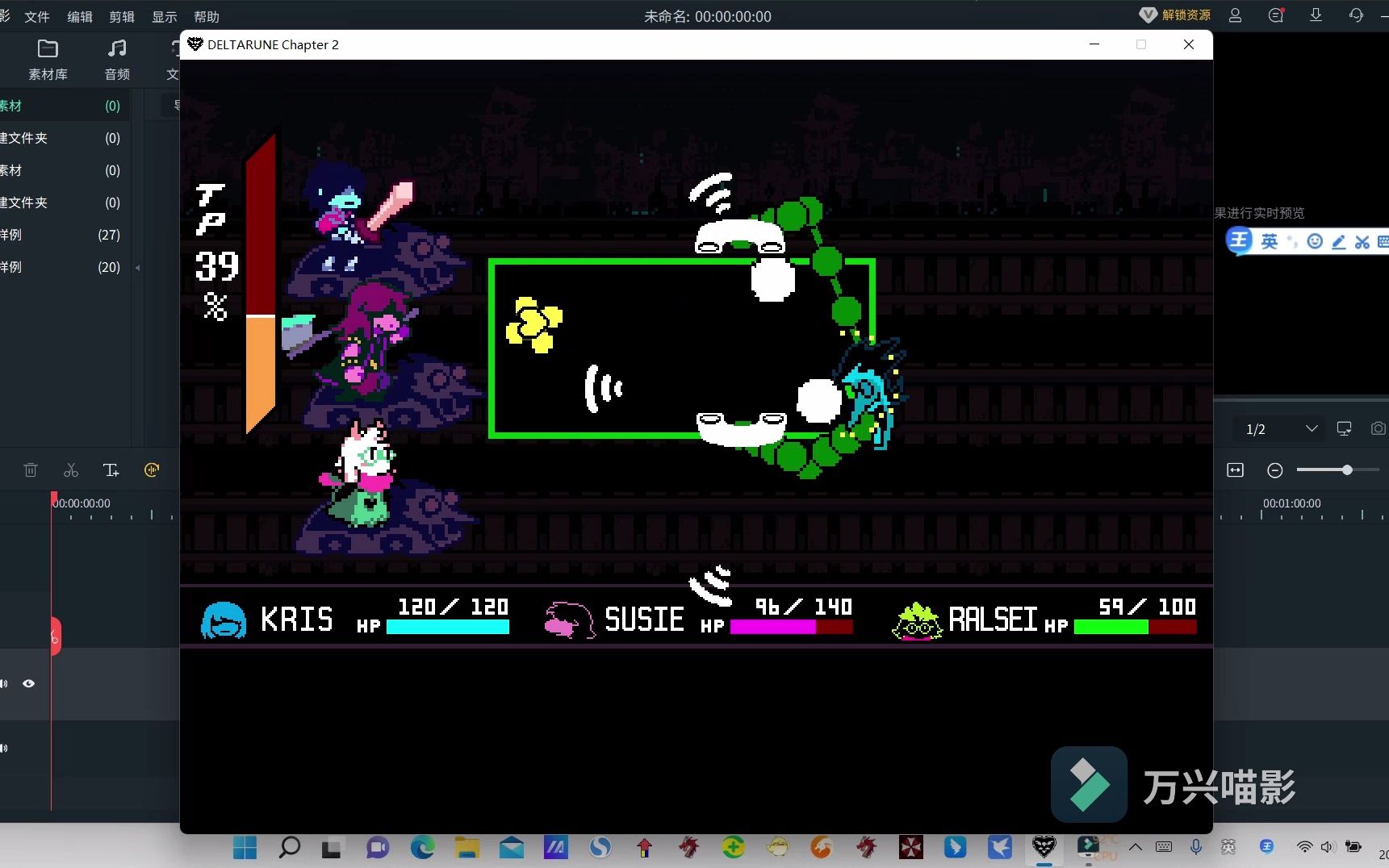Click the download icon in title bar
Image resolution: width=1389 pixels, height=868 pixels.
1316,15
